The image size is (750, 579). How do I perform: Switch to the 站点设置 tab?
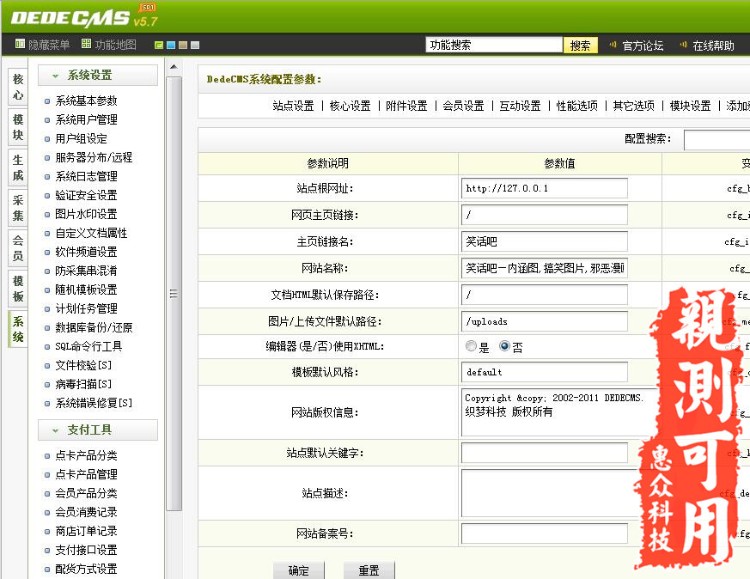[x=293, y=106]
